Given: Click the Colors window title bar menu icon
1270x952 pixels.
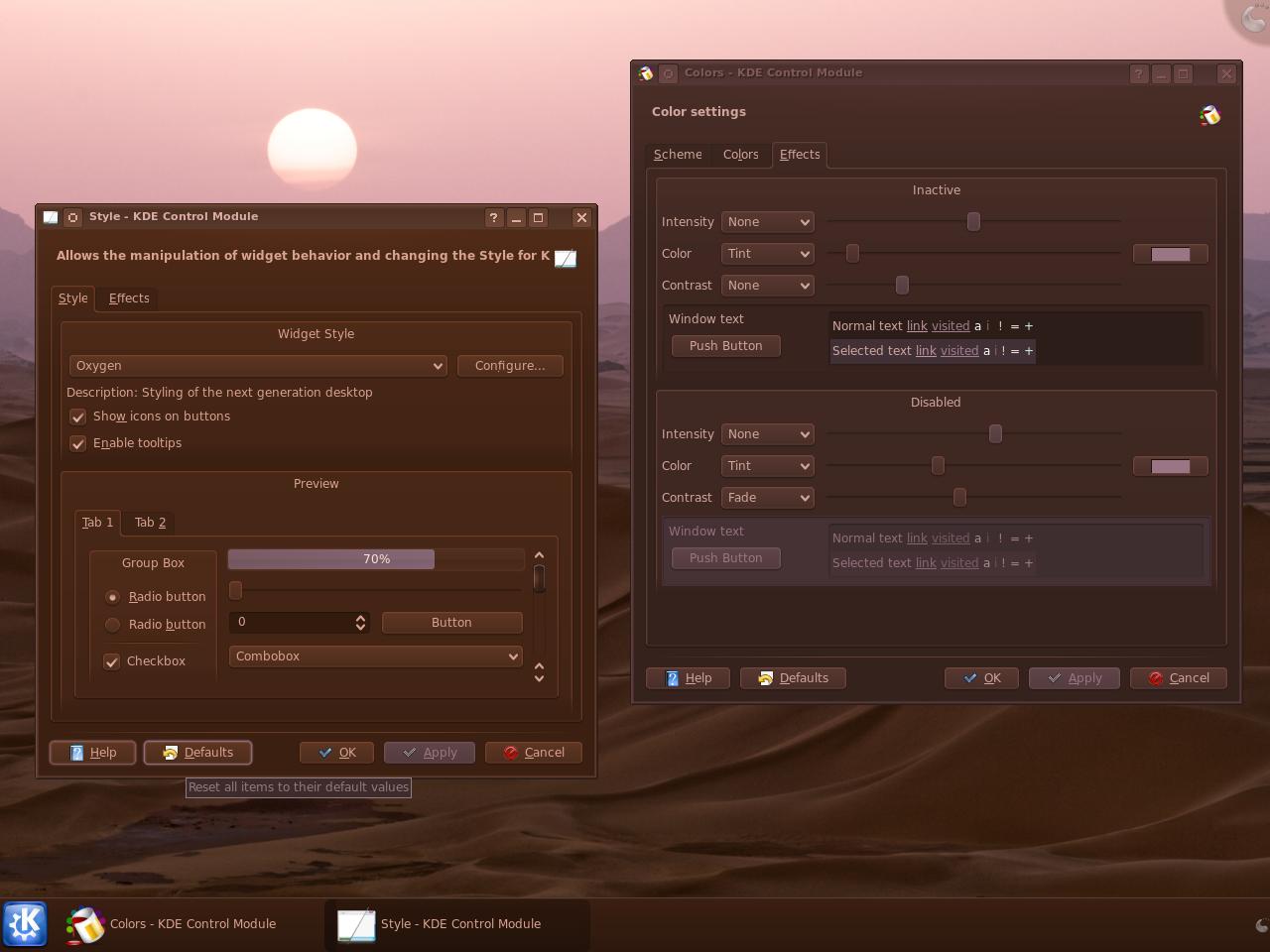Looking at the screenshot, I should point(646,73).
